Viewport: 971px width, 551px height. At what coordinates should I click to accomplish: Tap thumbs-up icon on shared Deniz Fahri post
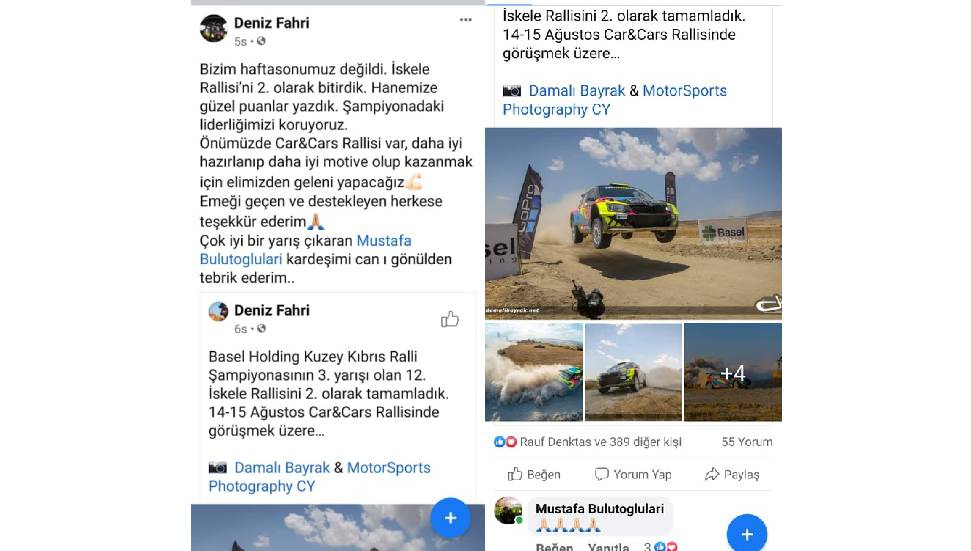coord(450,319)
